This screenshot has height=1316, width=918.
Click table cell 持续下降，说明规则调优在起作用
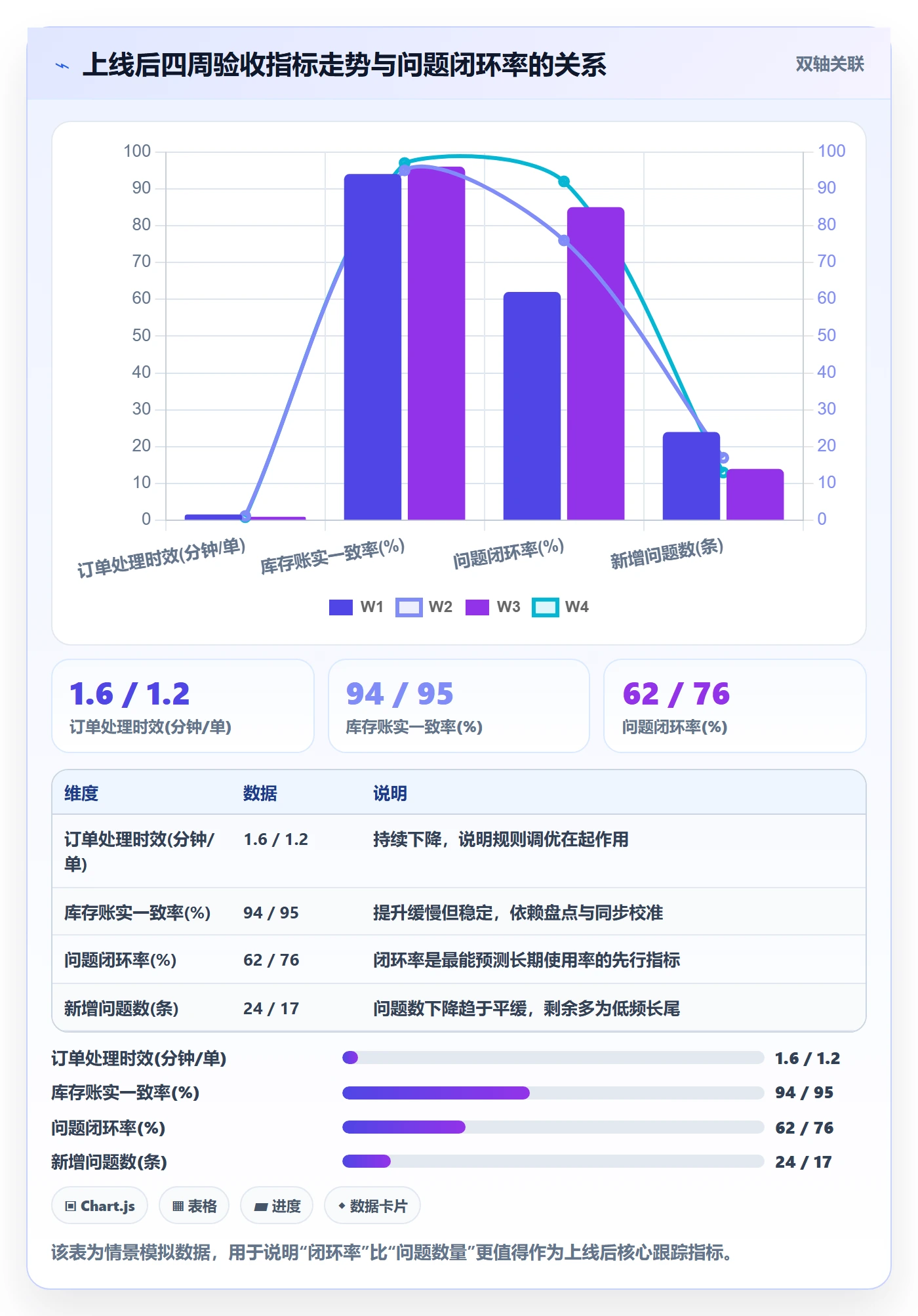(x=501, y=839)
